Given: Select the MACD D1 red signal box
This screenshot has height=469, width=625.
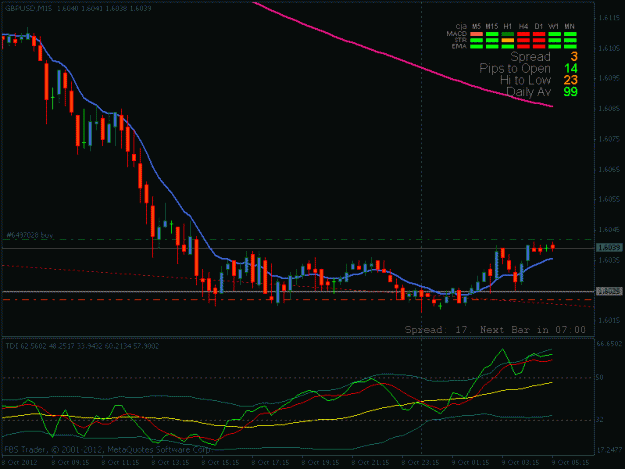Looking at the screenshot, I should click(x=539, y=34).
